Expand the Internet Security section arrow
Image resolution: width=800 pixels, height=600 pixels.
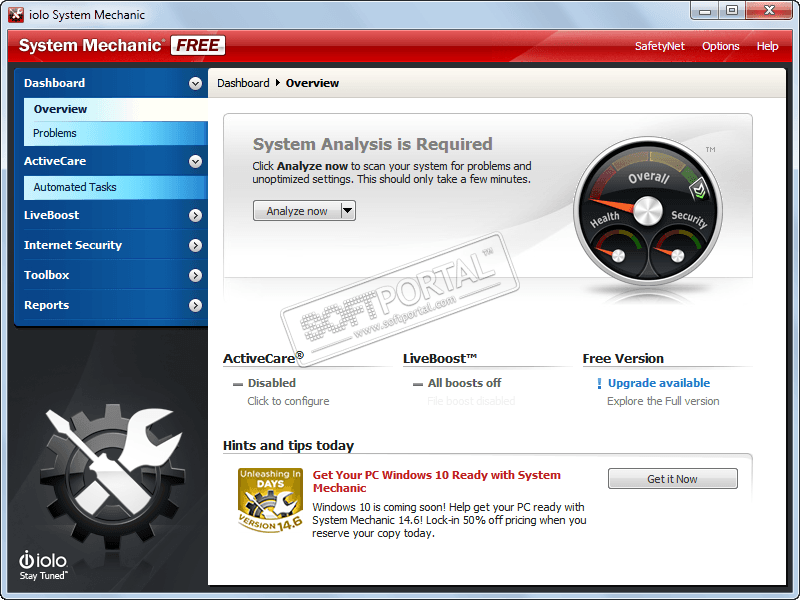click(195, 245)
